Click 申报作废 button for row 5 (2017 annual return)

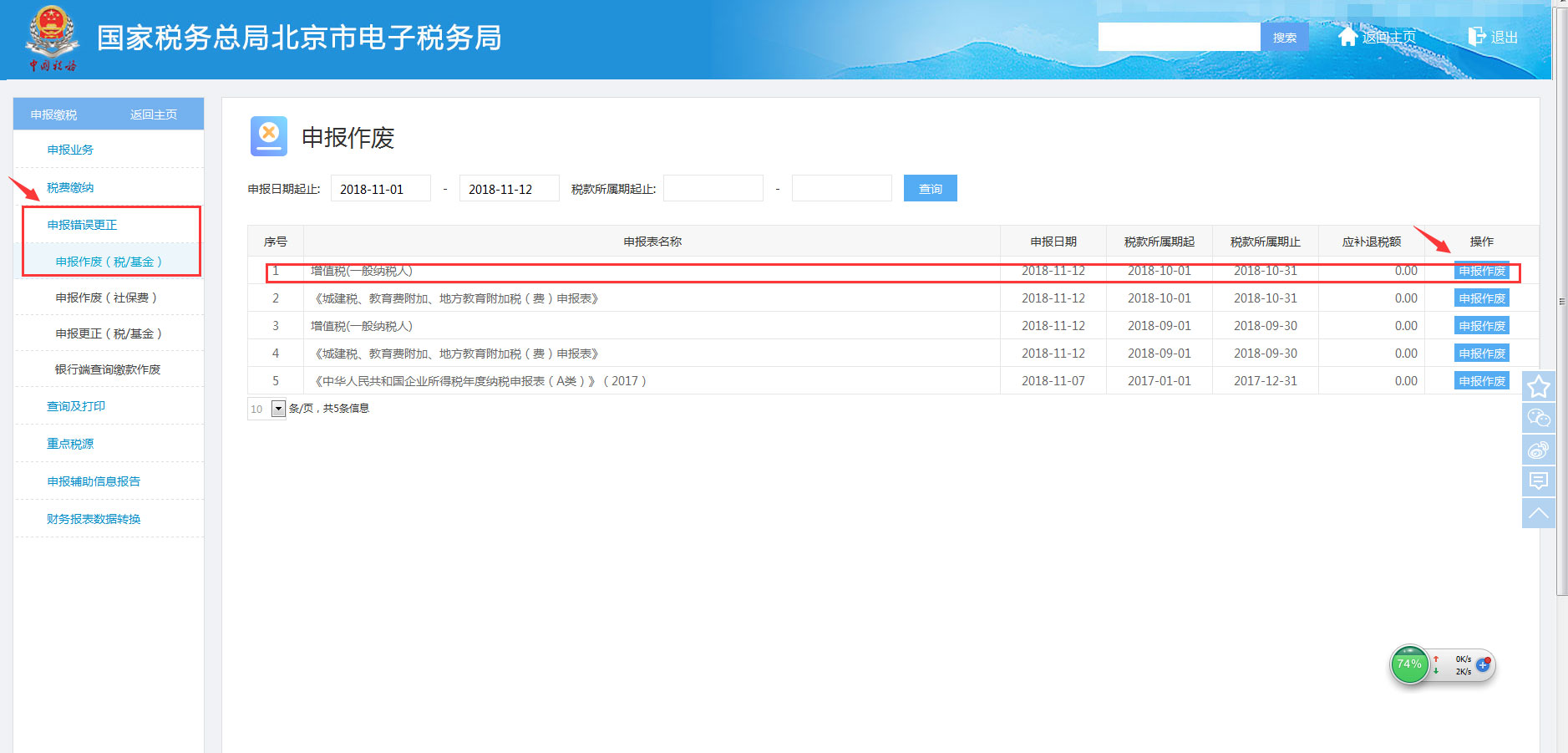pyautogui.click(x=1482, y=381)
